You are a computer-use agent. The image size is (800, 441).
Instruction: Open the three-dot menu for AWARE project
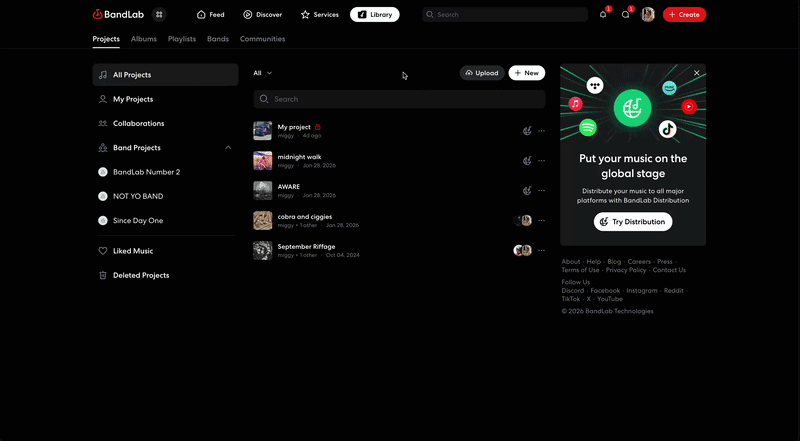(x=542, y=190)
